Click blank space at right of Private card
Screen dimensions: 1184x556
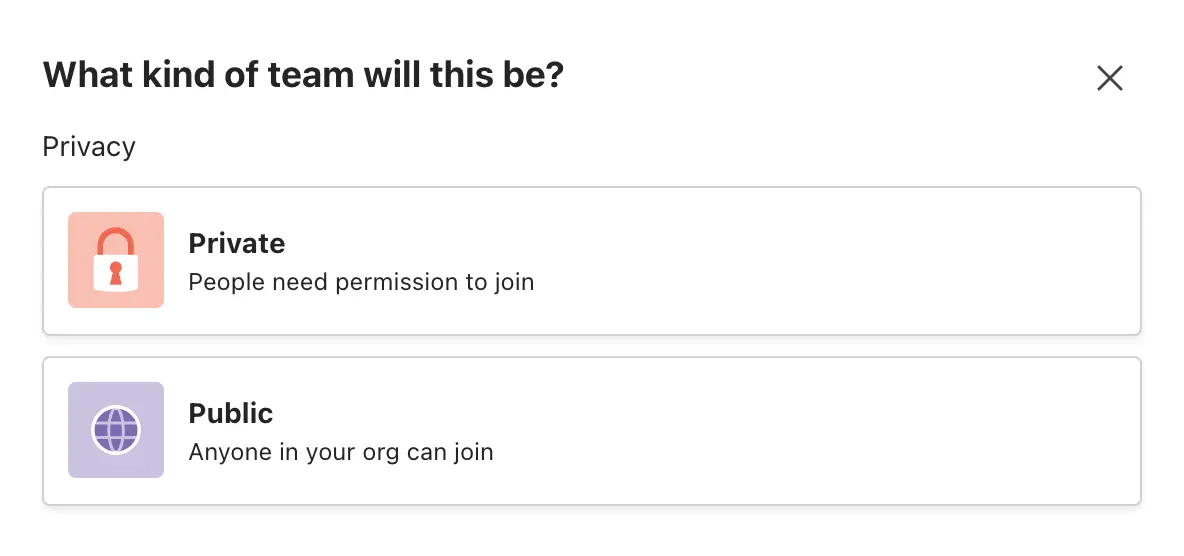[x=900, y=261]
